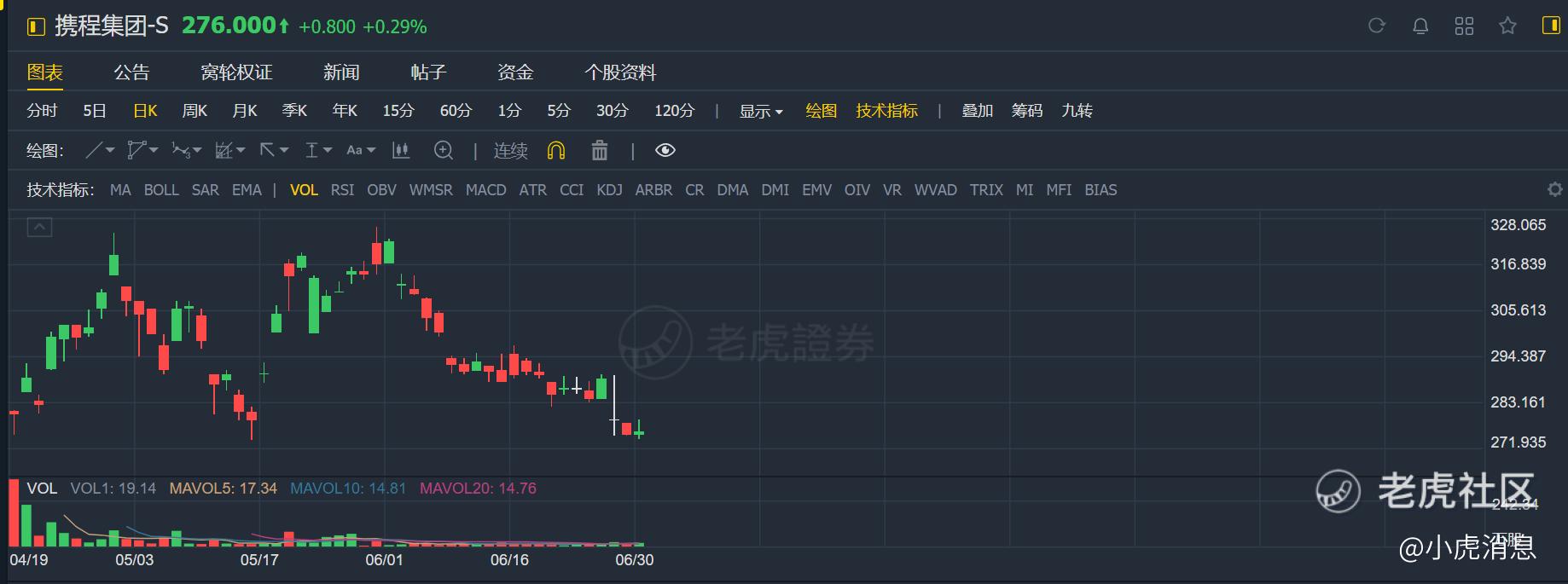Open the 筹码 chip distribution option

point(1027,111)
